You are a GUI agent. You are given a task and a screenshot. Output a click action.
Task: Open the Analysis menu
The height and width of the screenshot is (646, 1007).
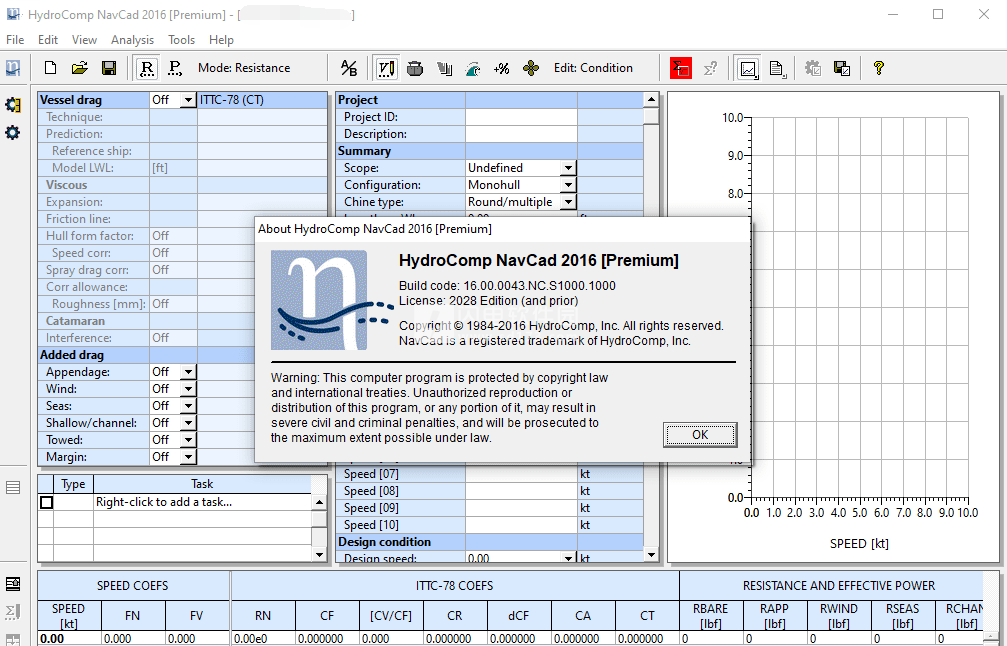point(132,40)
